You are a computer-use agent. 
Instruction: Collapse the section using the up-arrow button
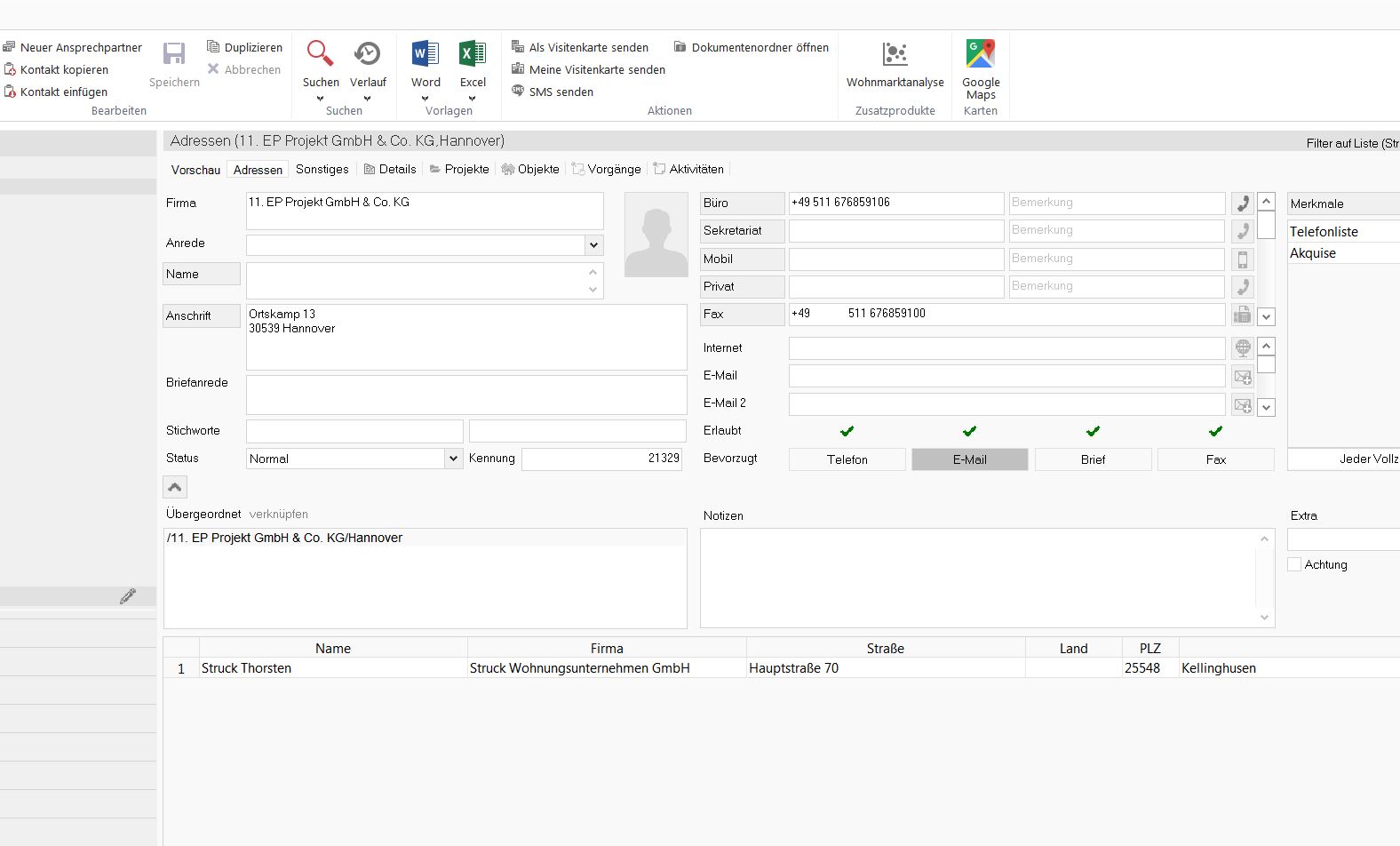[175, 487]
